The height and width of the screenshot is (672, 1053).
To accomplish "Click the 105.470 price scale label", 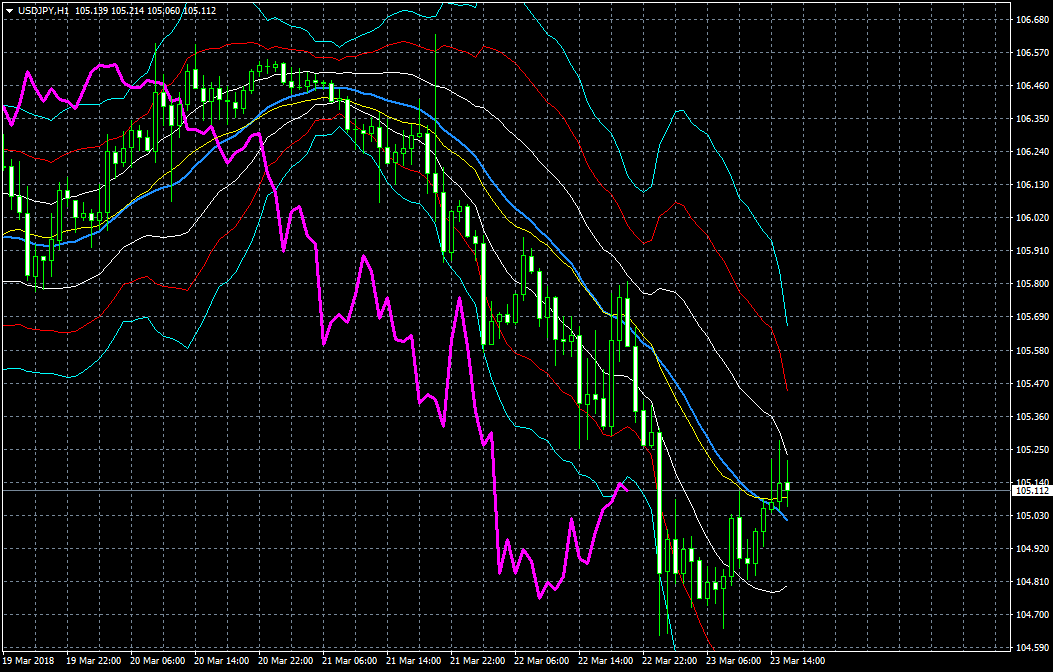I will pos(1031,383).
